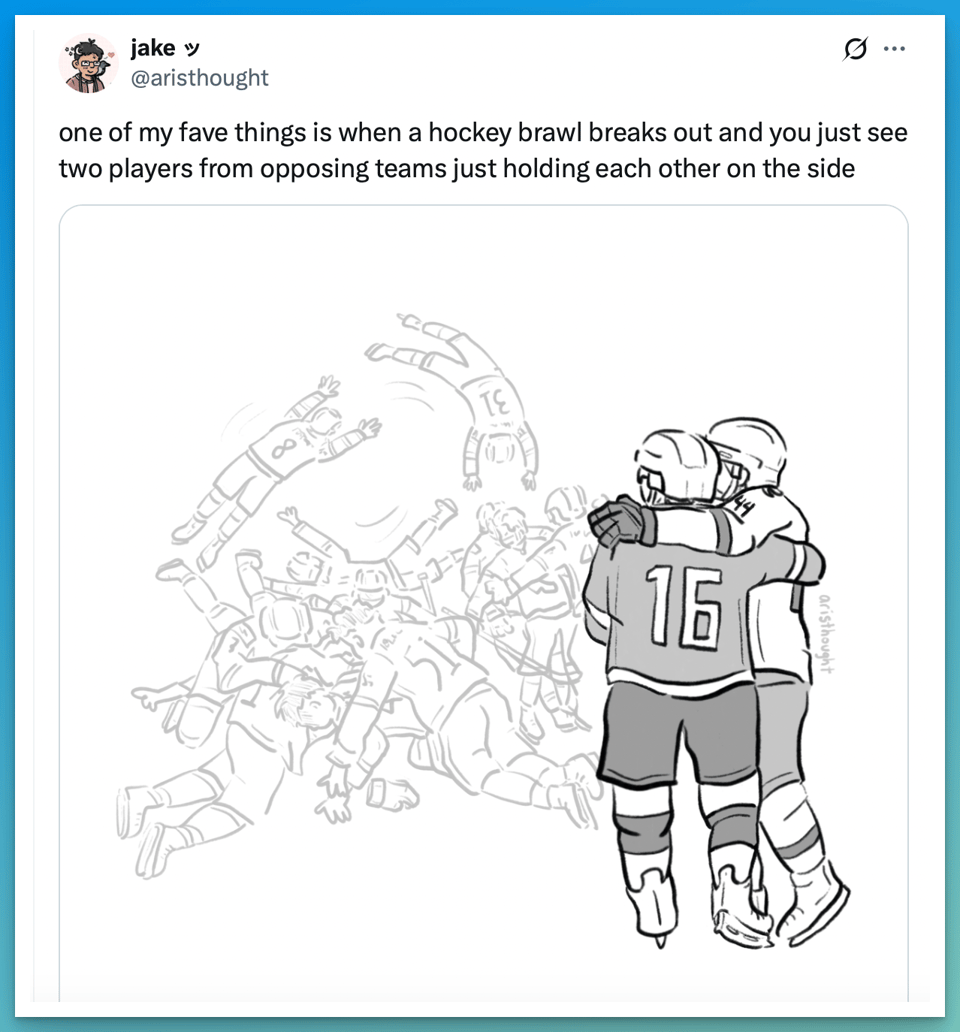Screen dimensions: 960x1032
Task: Click the tweet text about hockey brawl
Action: [x=482, y=150]
